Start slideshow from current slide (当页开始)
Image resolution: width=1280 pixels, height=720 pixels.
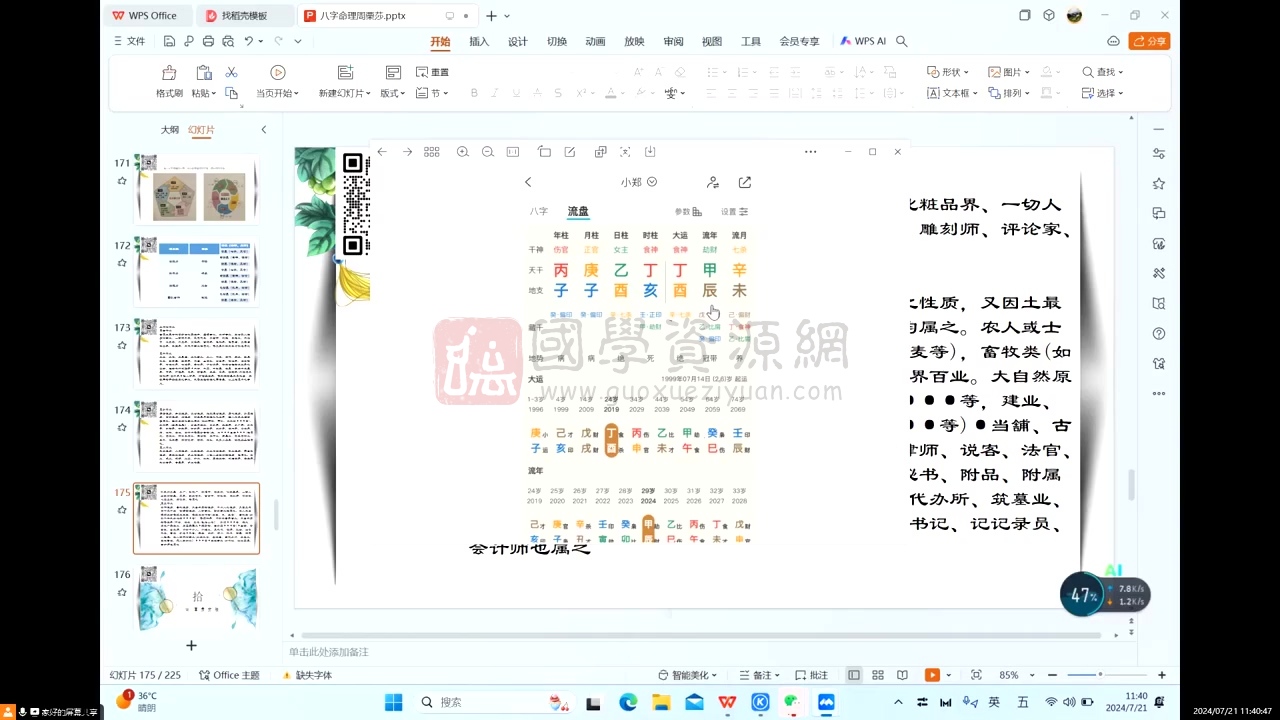tap(277, 81)
